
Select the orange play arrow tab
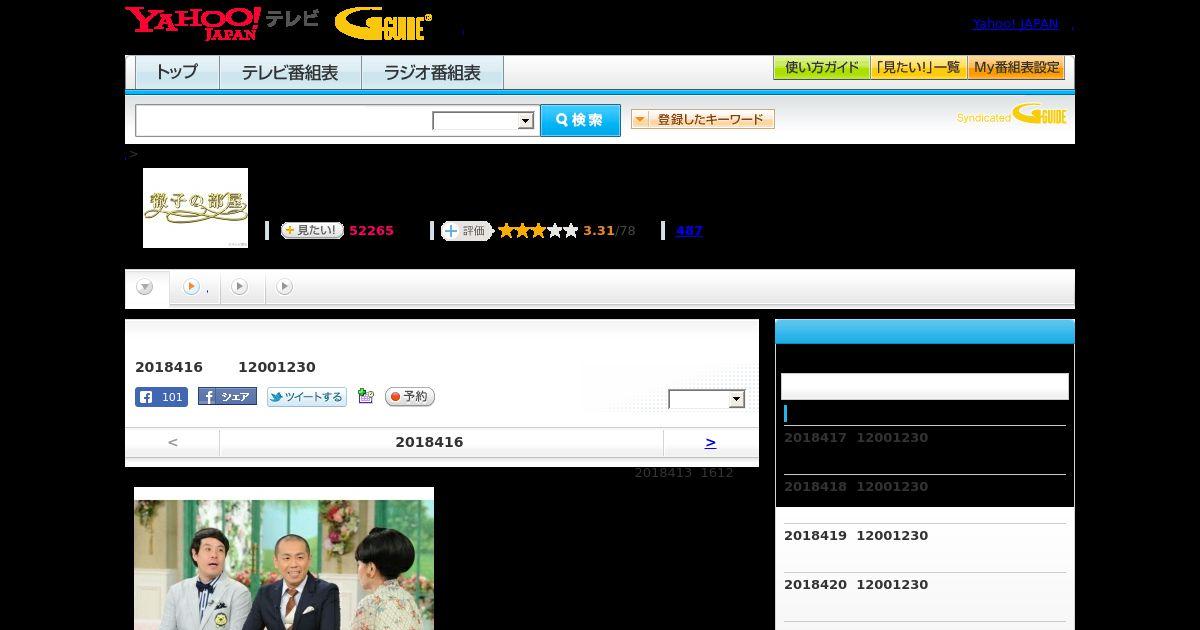pyautogui.click(x=191, y=287)
